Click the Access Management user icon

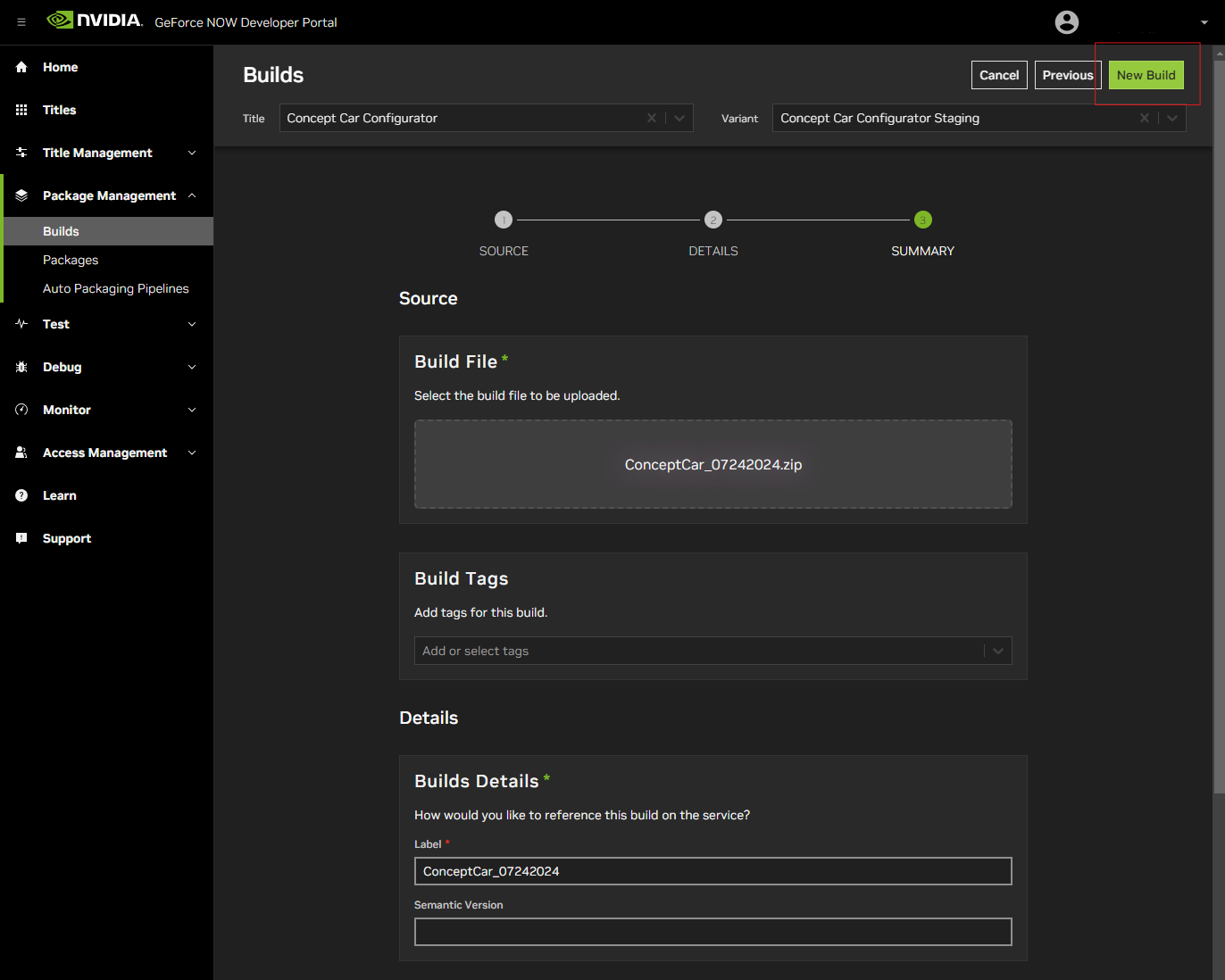tap(21, 453)
